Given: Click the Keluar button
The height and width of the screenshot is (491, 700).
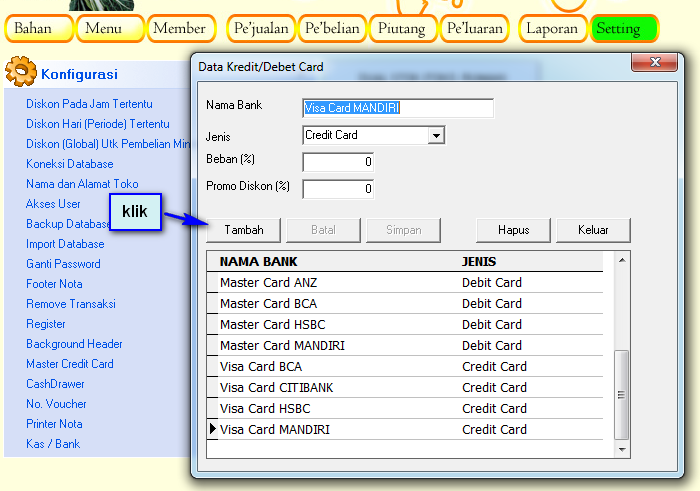Looking at the screenshot, I should pyautogui.click(x=593, y=230).
